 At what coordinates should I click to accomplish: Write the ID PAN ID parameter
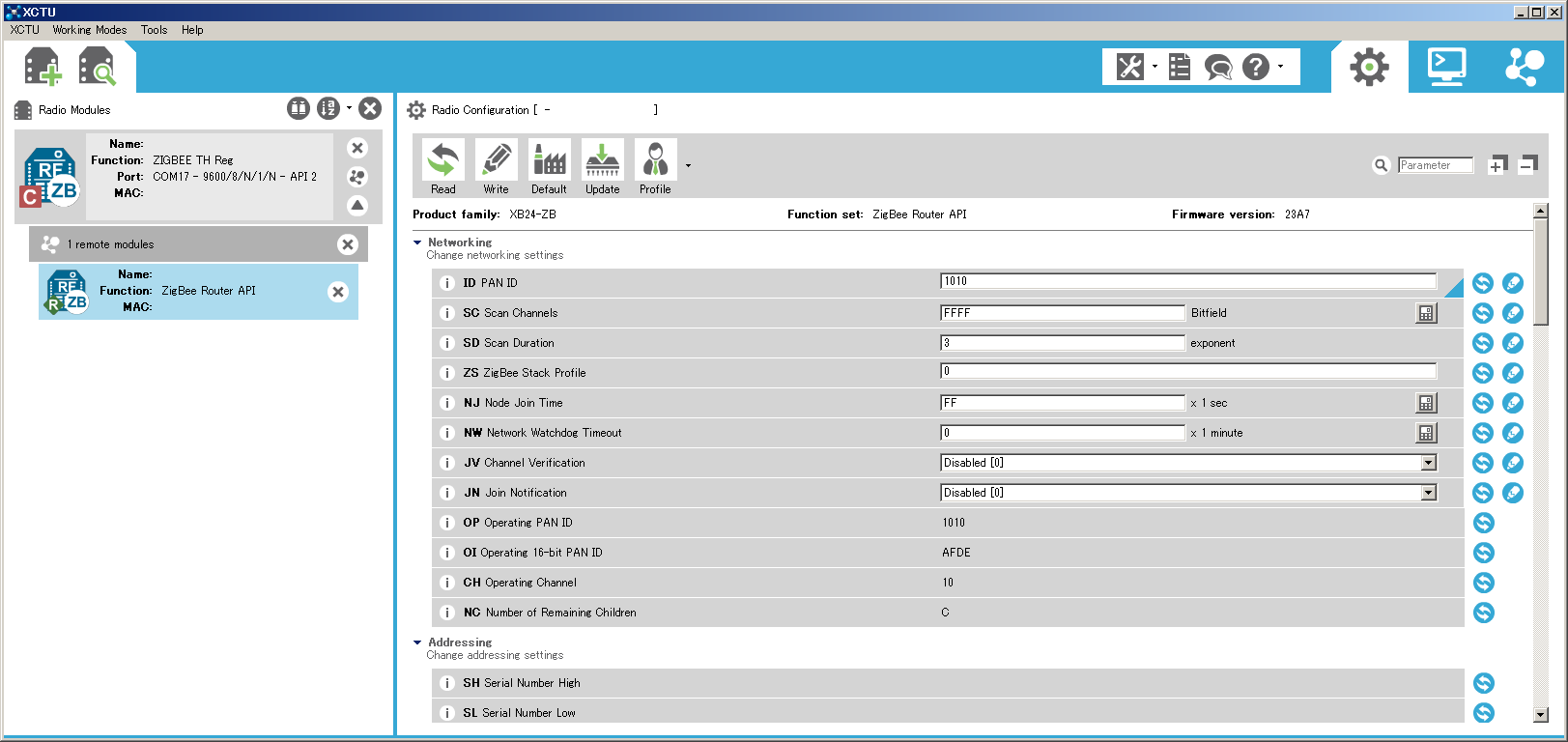pos(1513,283)
